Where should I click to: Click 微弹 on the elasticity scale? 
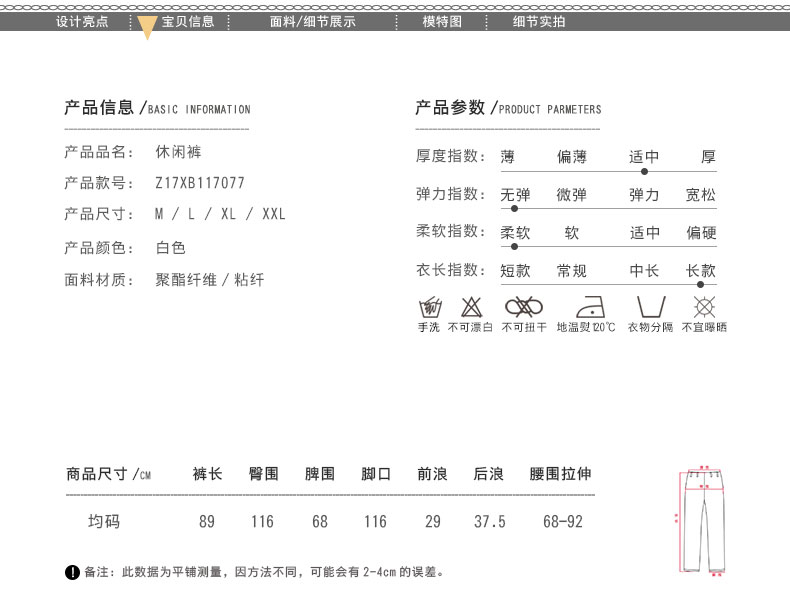click(x=572, y=195)
